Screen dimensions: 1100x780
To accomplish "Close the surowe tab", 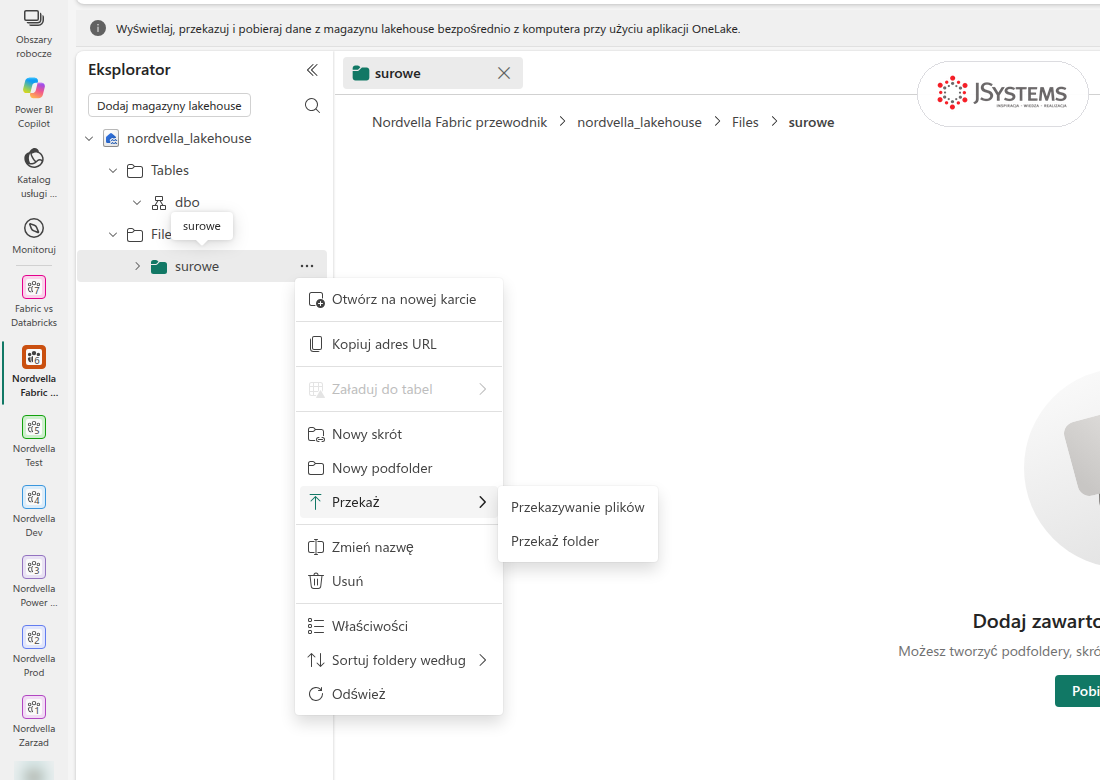I will (504, 73).
